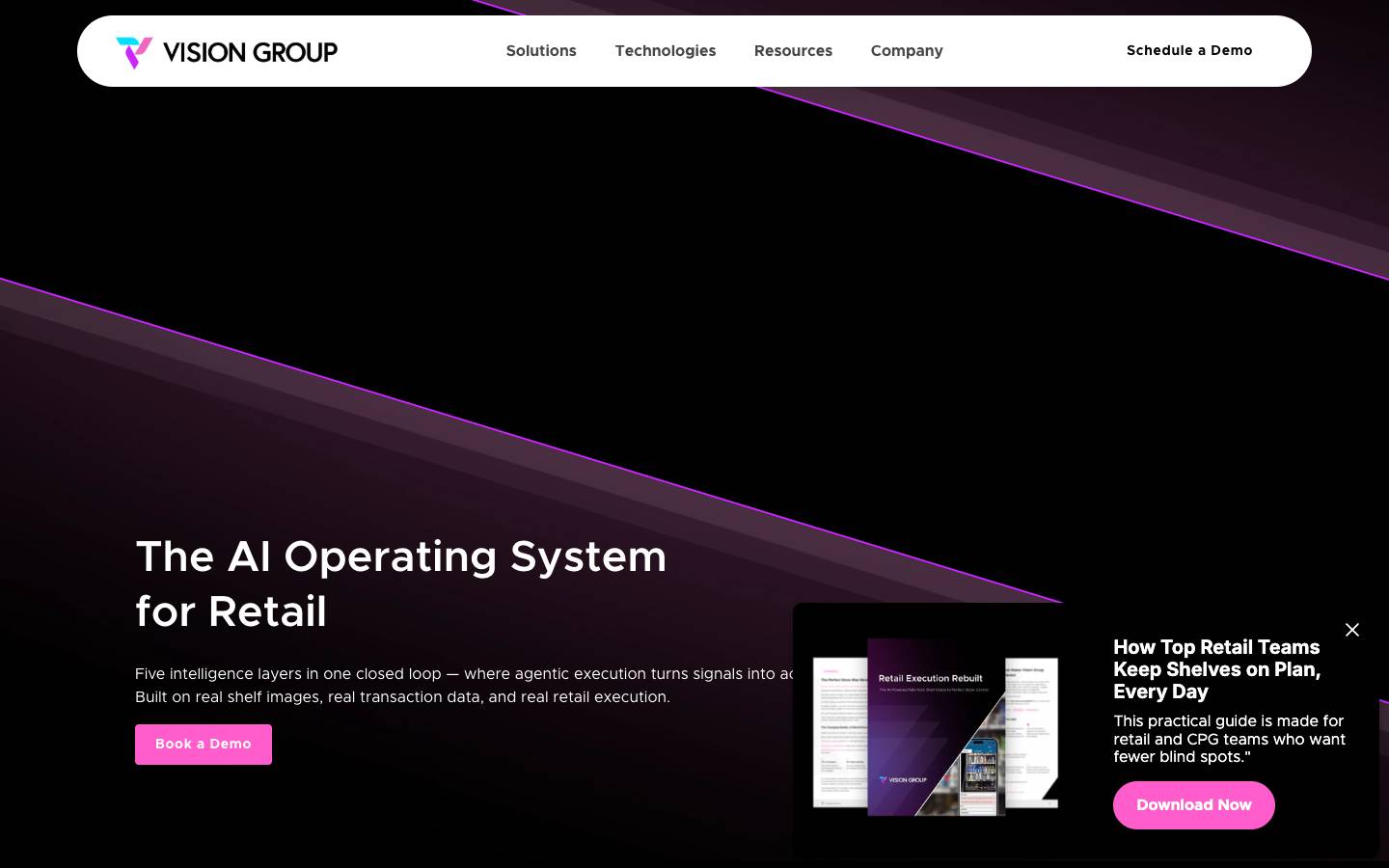The image size is (1389, 868).
Task: Click Schedule a Demo
Action: coord(1189,50)
